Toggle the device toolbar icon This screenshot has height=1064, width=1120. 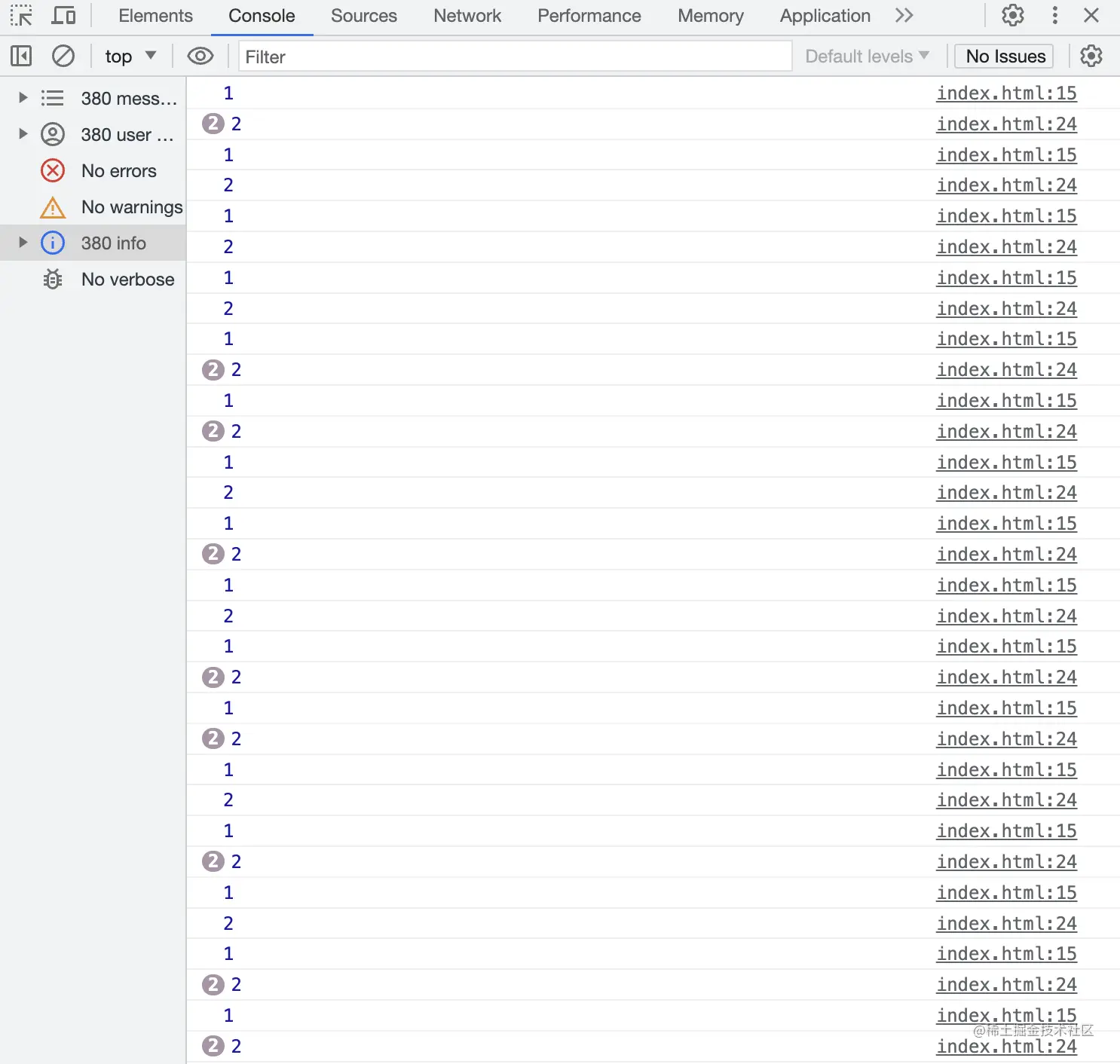click(x=63, y=15)
